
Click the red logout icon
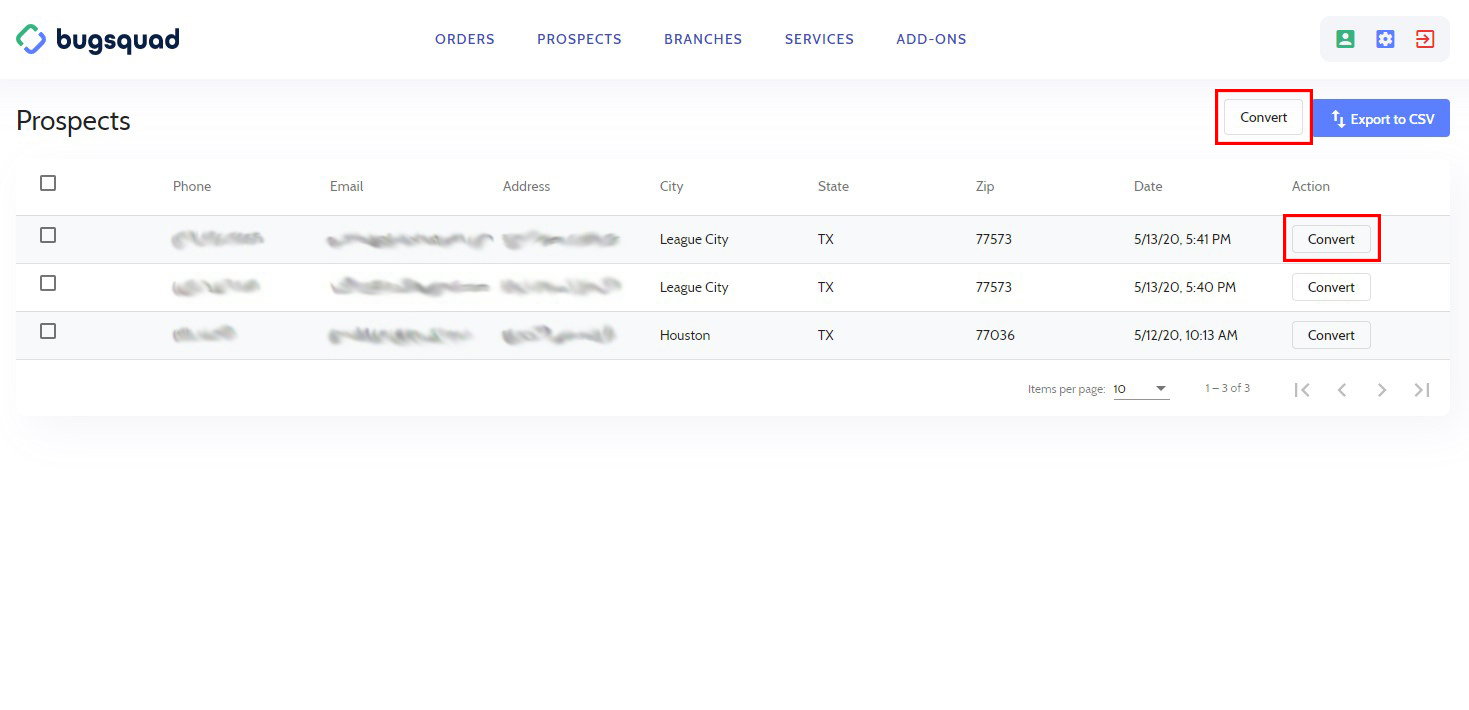[1424, 39]
